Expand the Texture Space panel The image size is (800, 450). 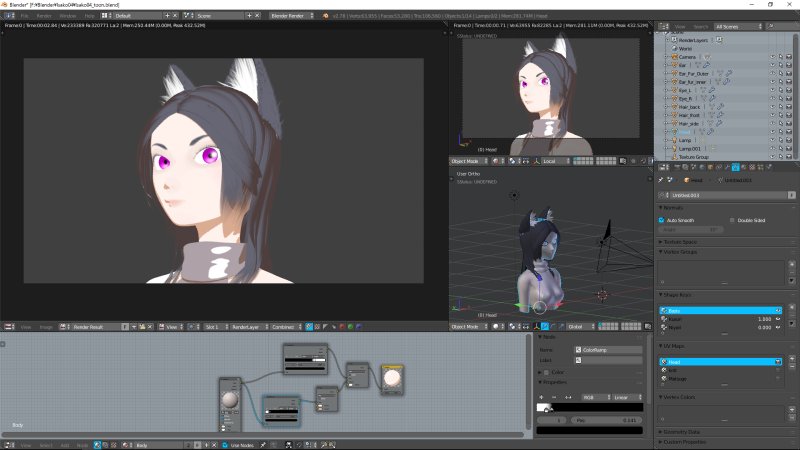point(678,242)
